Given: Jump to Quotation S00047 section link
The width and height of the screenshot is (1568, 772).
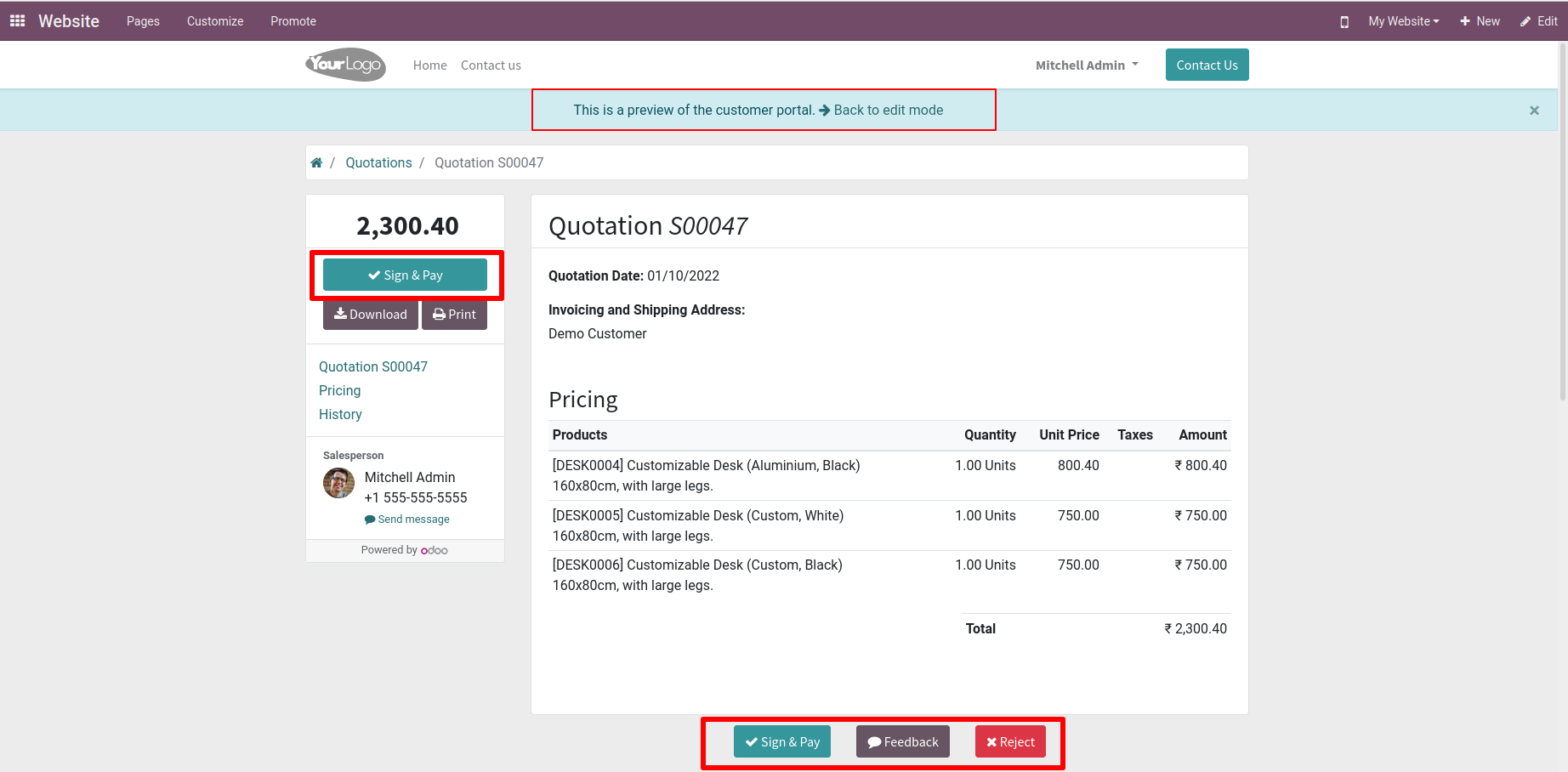Looking at the screenshot, I should click(x=373, y=366).
